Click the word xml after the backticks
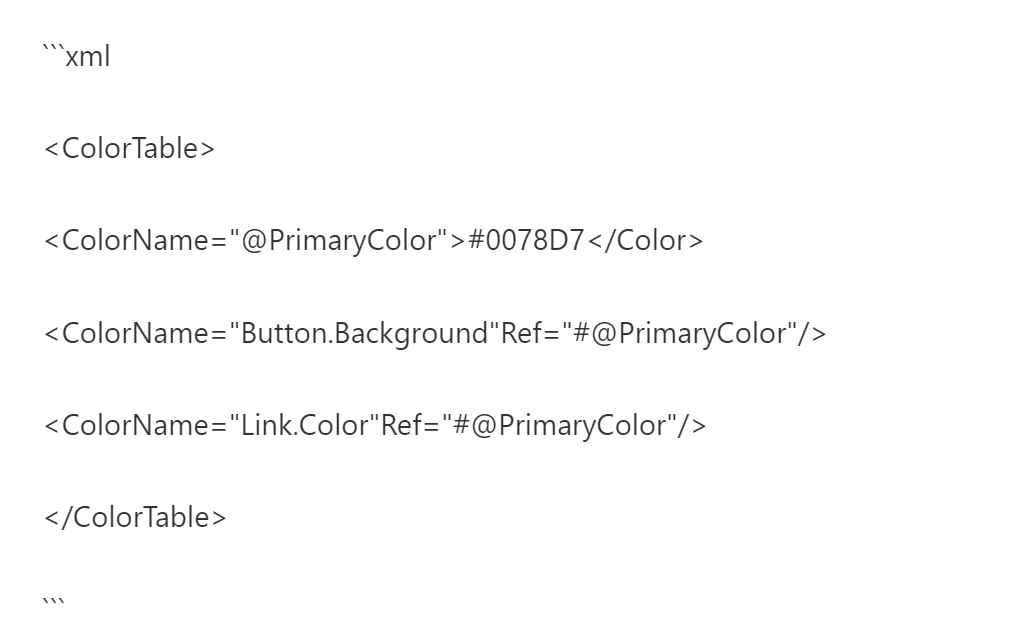The height and width of the screenshot is (641, 1020). (88, 57)
